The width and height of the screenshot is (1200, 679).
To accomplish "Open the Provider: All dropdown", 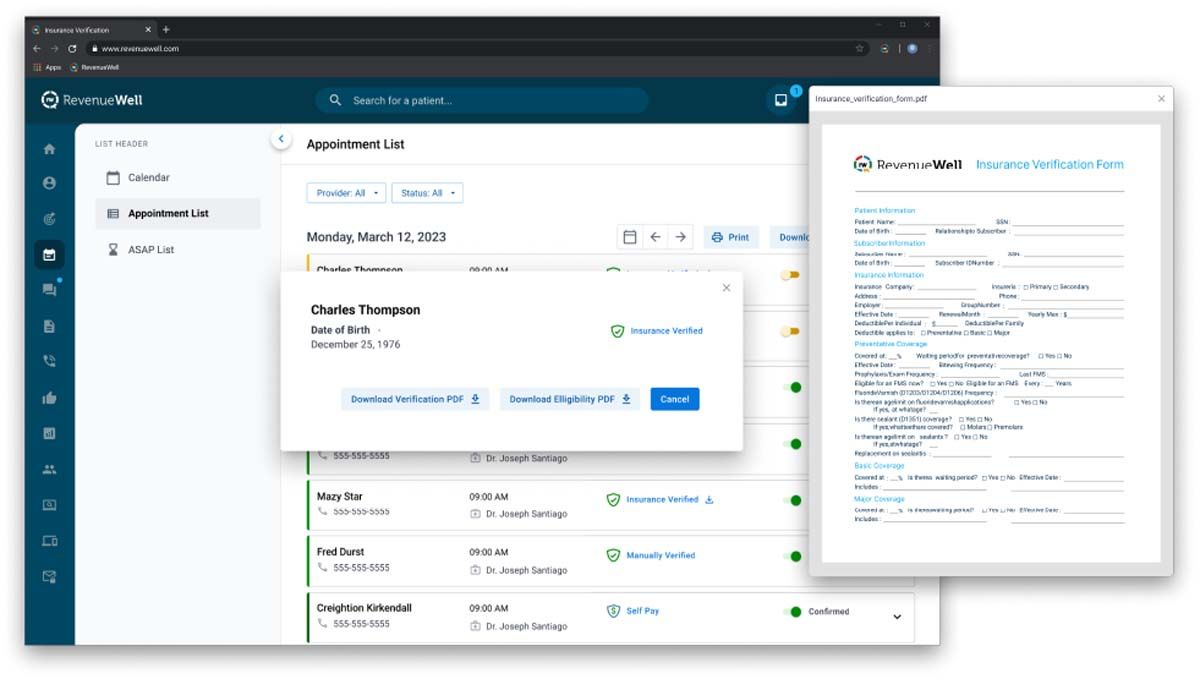I will [x=346, y=193].
